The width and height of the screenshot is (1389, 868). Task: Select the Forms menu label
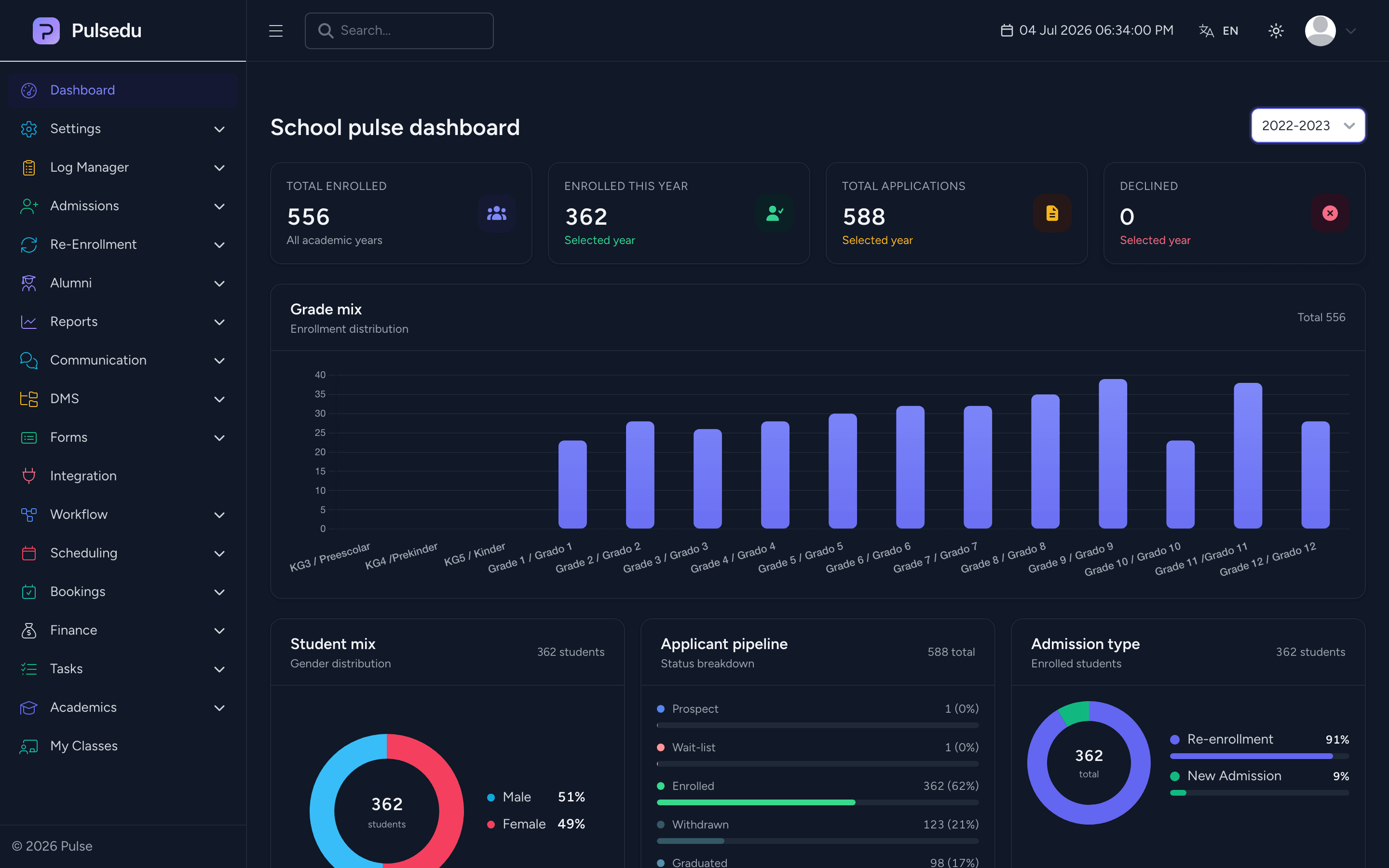click(x=69, y=437)
